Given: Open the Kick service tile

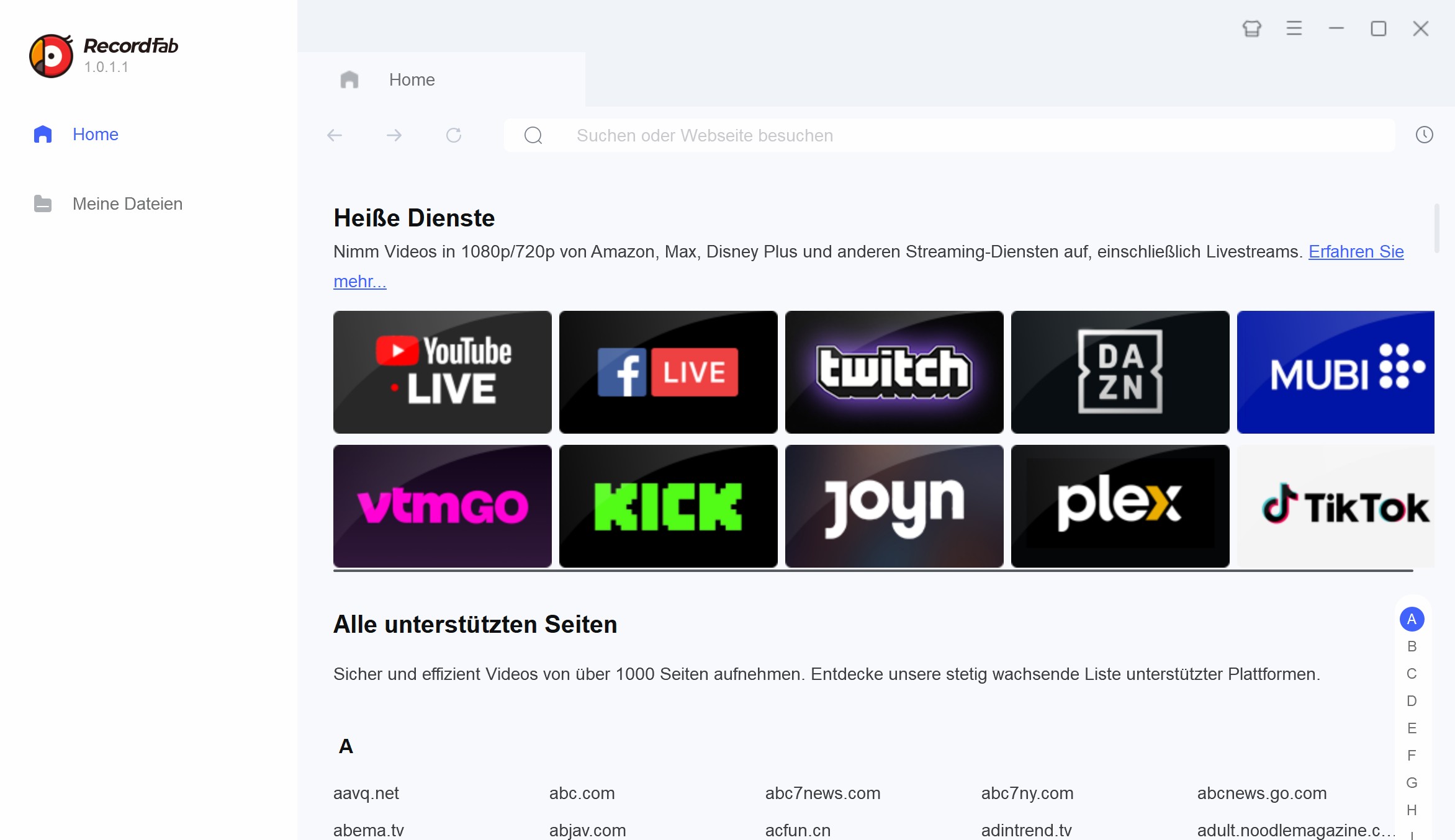Looking at the screenshot, I should click(x=668, y=506).
